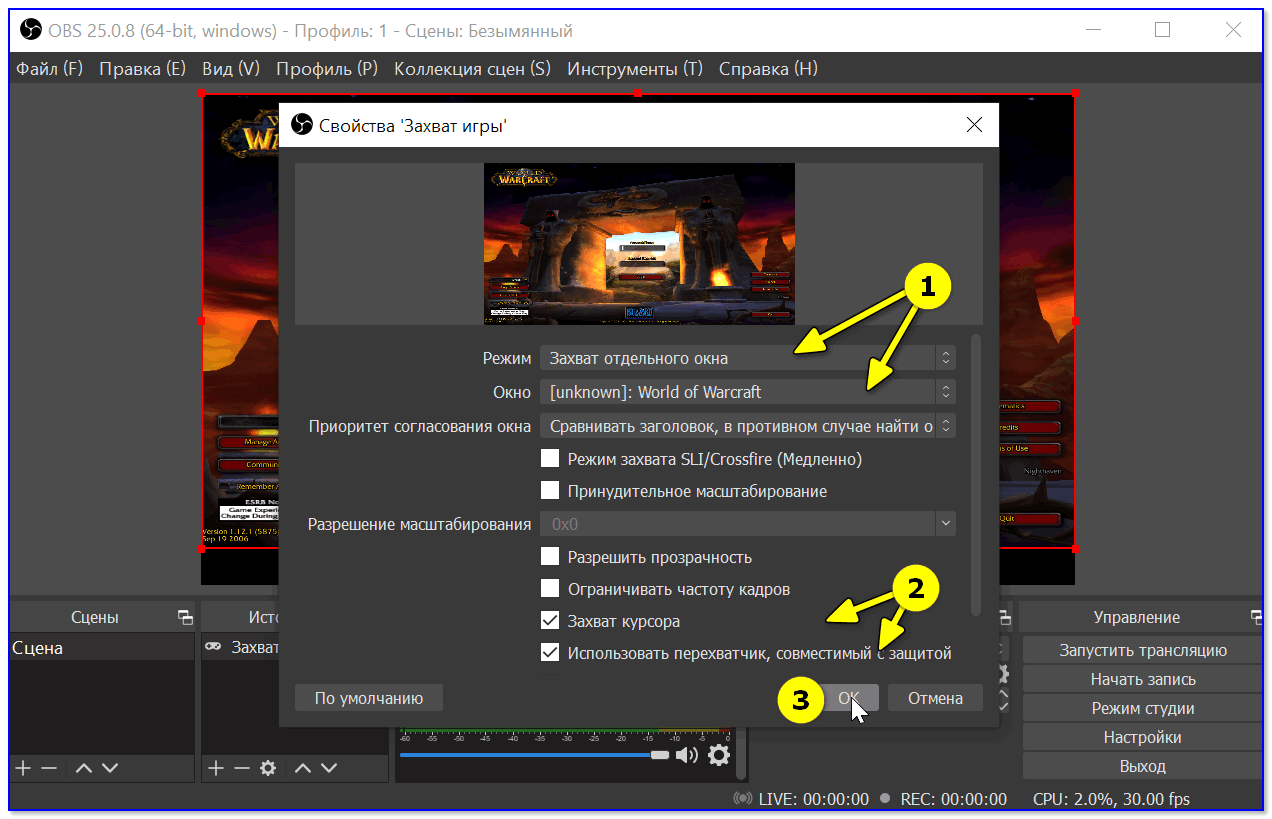Open Приоритет согласования окна dropdown

(747, 426)
